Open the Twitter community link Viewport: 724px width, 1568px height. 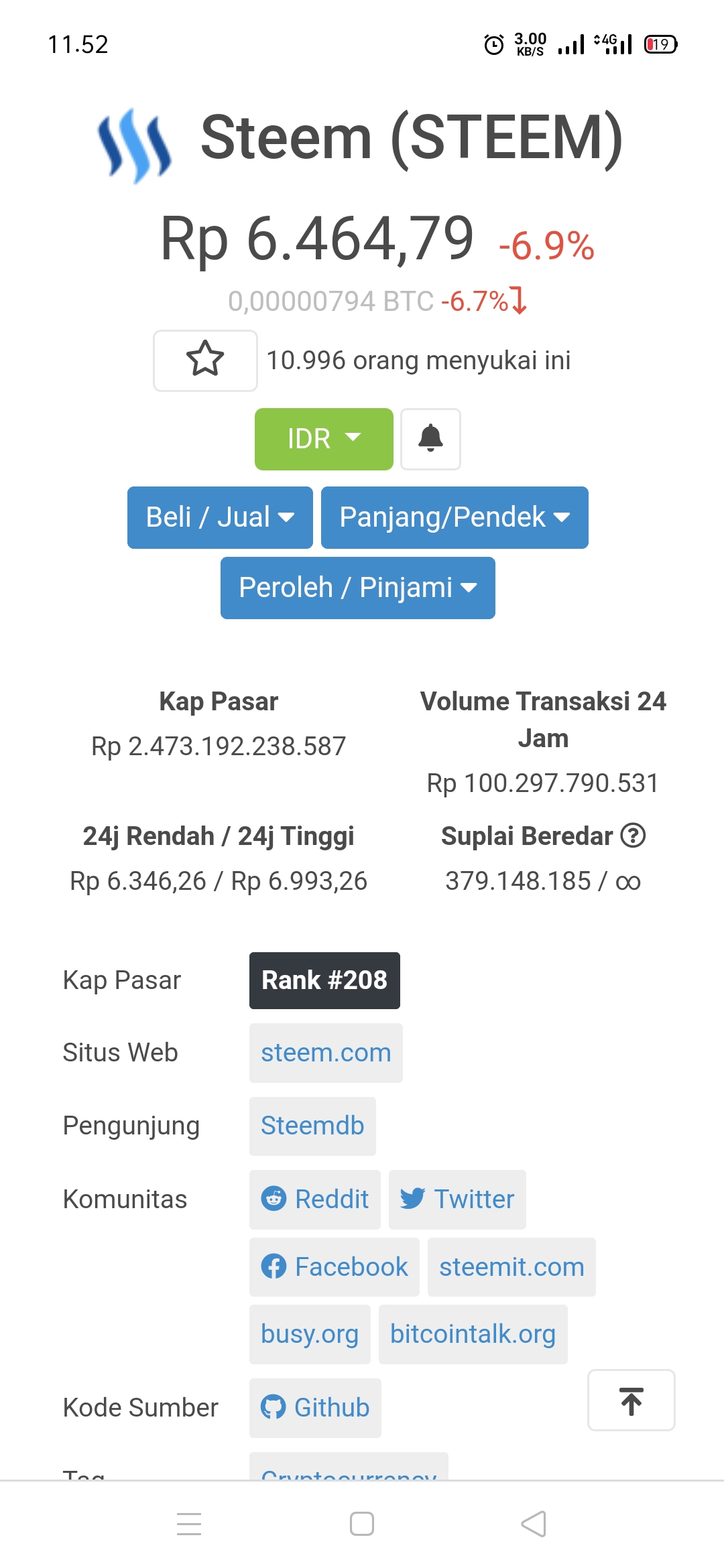pos(457,1199)
